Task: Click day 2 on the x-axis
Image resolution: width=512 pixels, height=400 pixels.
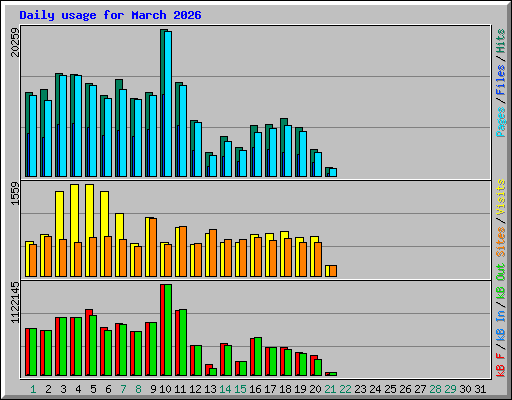Action: tap(48, 389)
